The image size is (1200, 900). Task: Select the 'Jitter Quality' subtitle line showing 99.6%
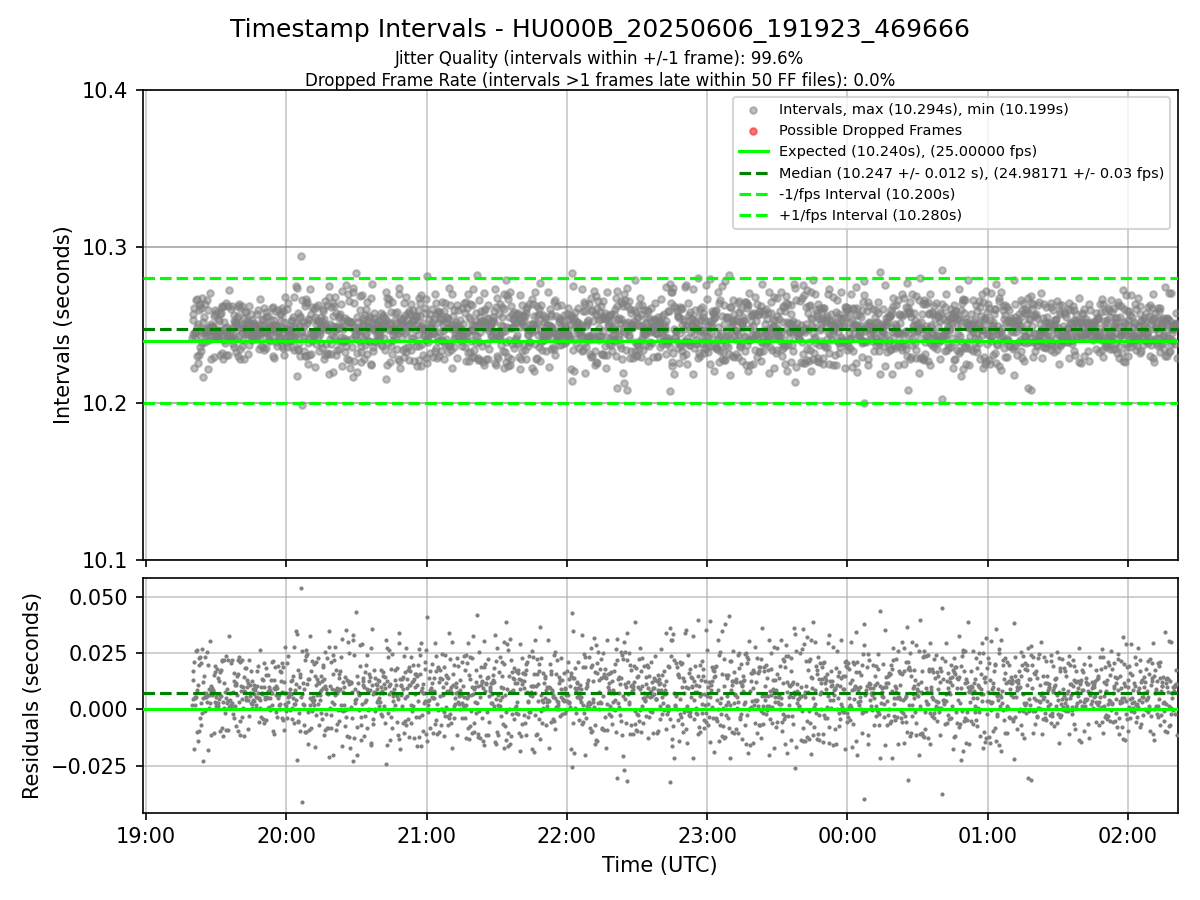click(x=599, y=58)
